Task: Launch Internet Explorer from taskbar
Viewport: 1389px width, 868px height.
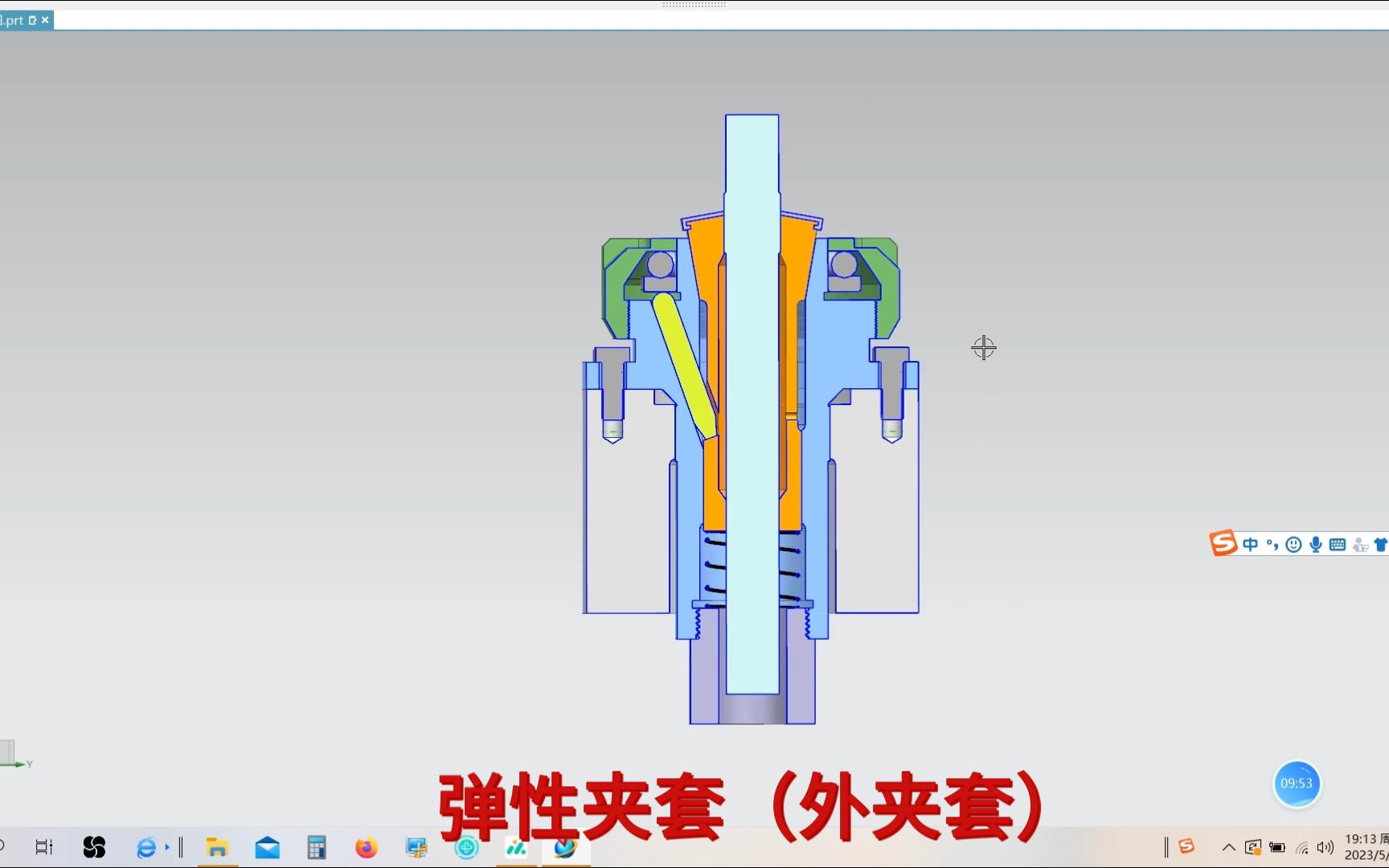Action: tap(146, 847)
